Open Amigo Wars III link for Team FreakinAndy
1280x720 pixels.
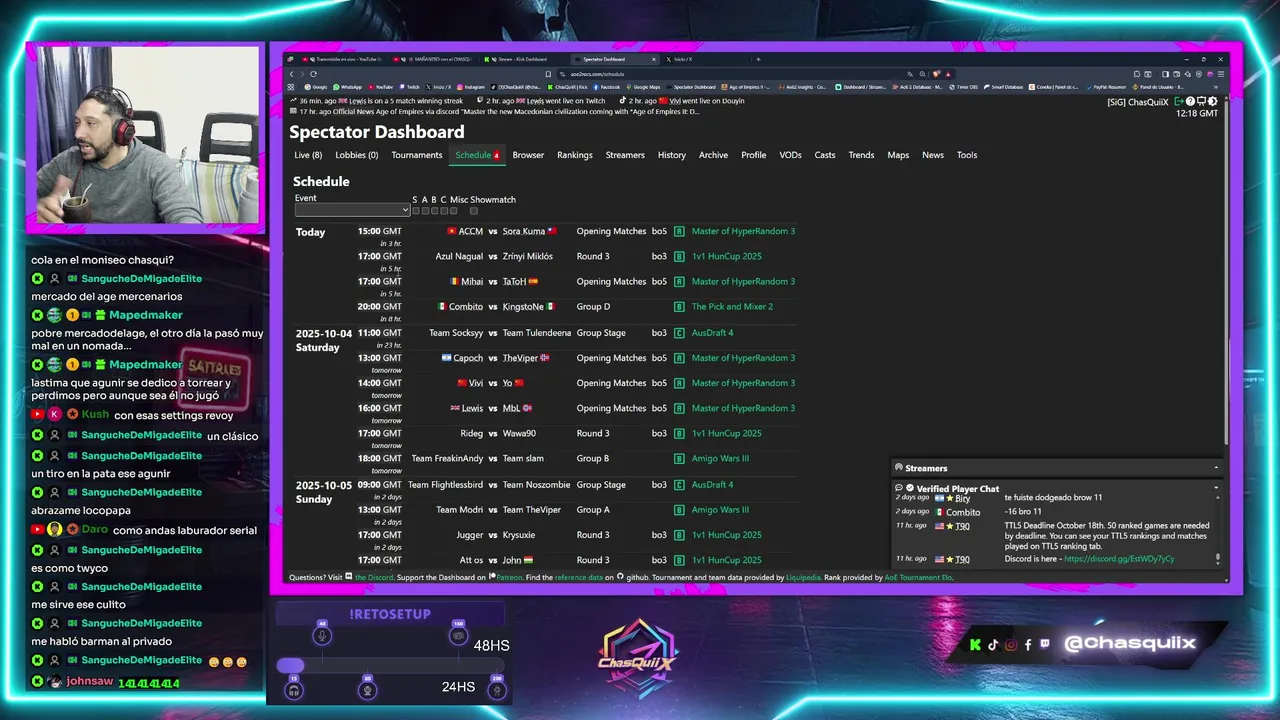tap(720, 459)
